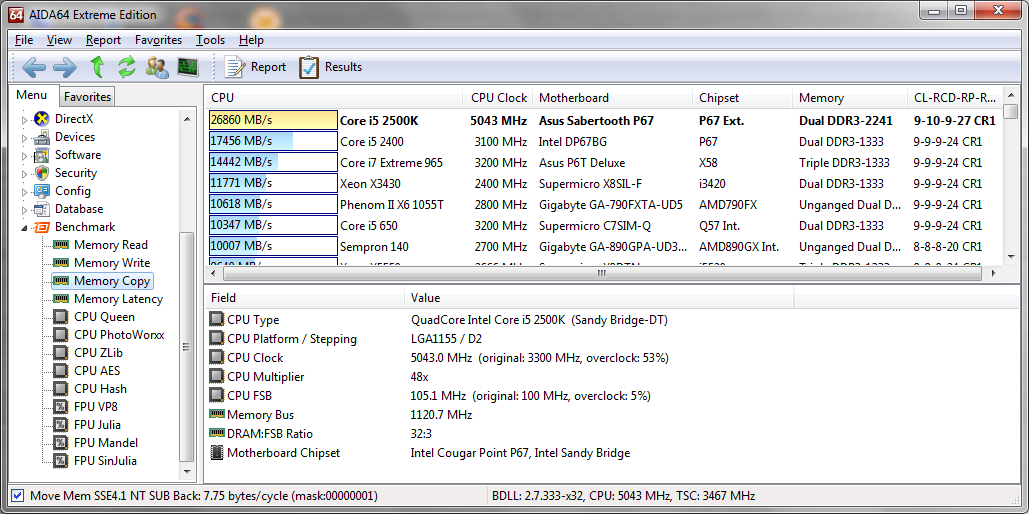Expand the Config tree node
The image size is (1029, 514).
tap(25, 192)
